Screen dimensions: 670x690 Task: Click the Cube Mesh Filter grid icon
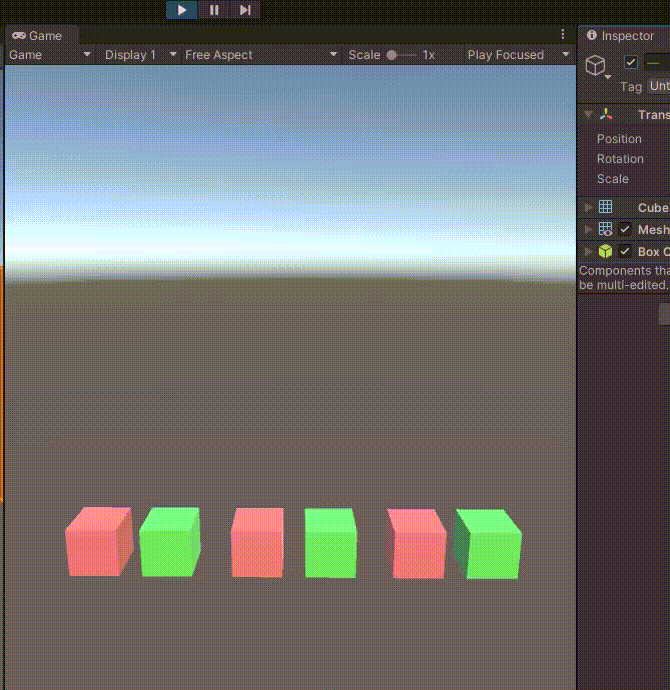[x=605, y=206]
